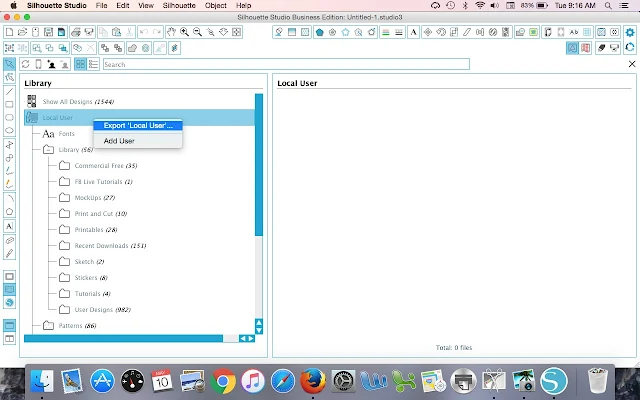
Task: Toggle the Library view button
Action: tap(9, 289)
